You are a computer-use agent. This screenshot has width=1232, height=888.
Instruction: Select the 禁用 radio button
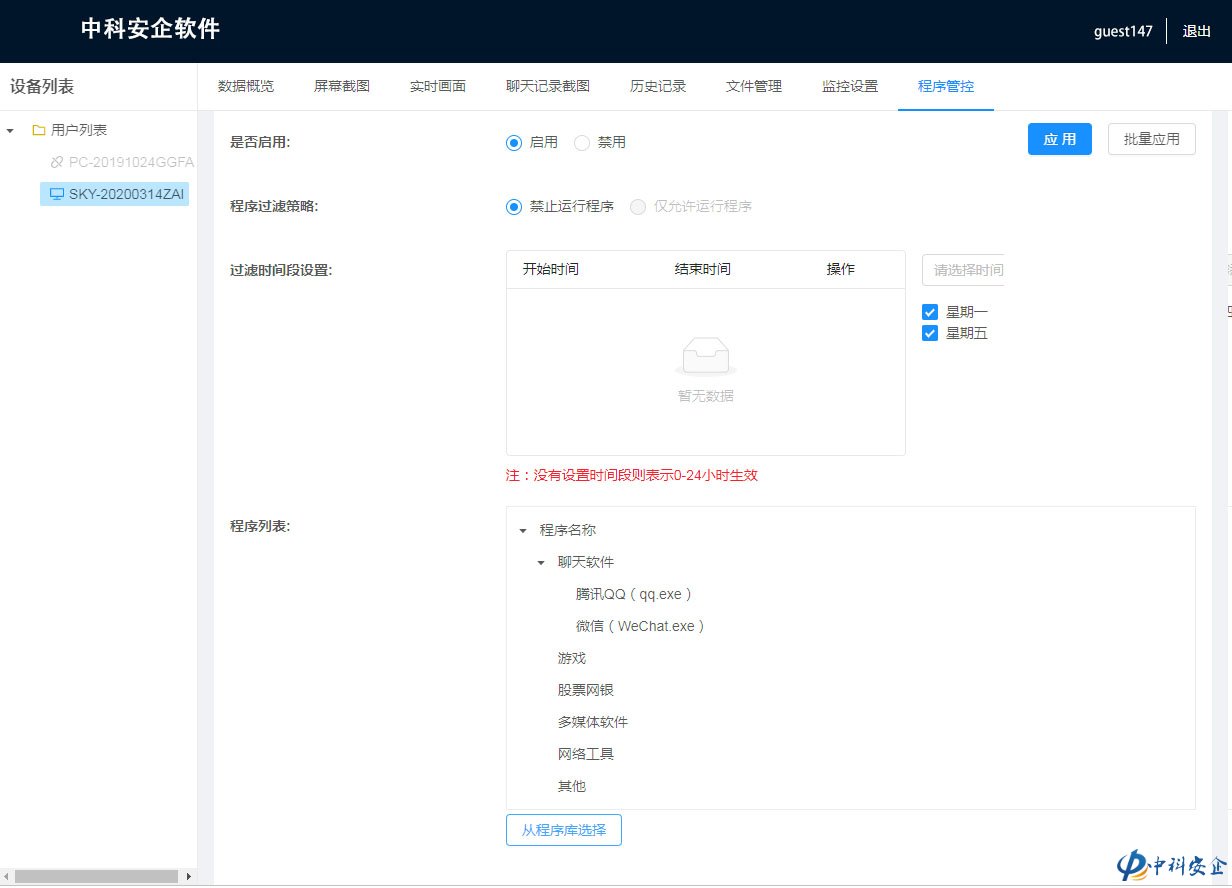[582, 142]
